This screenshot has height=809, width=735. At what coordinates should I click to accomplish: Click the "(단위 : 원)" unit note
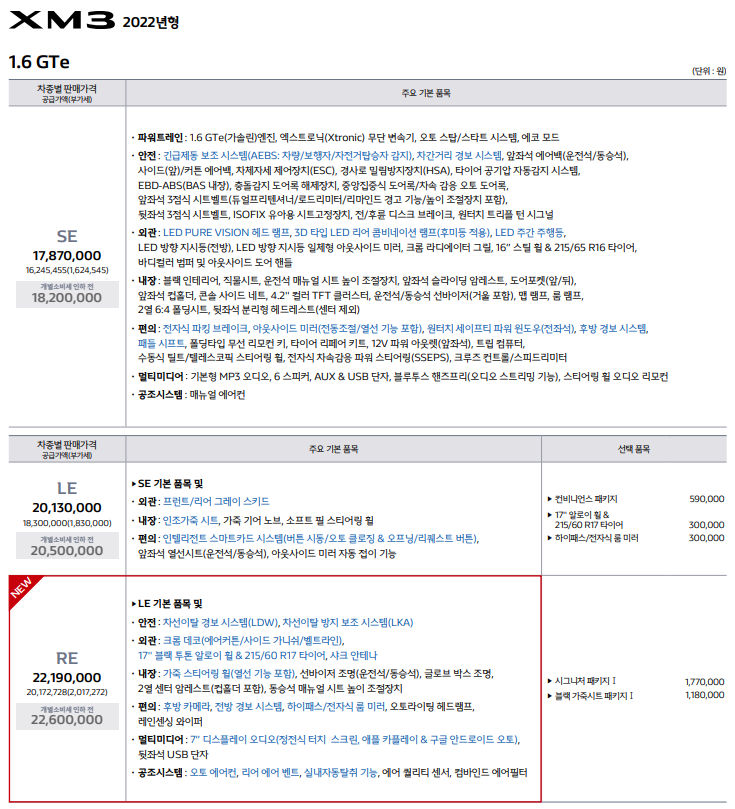click(709, 71)
